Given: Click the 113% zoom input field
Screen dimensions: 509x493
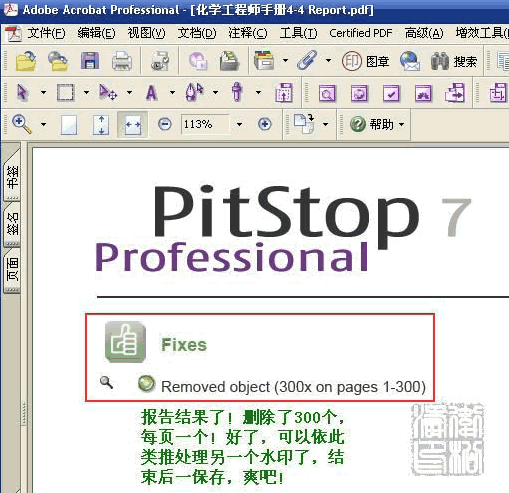Looking at the screenshot, I should coord(205,124).
